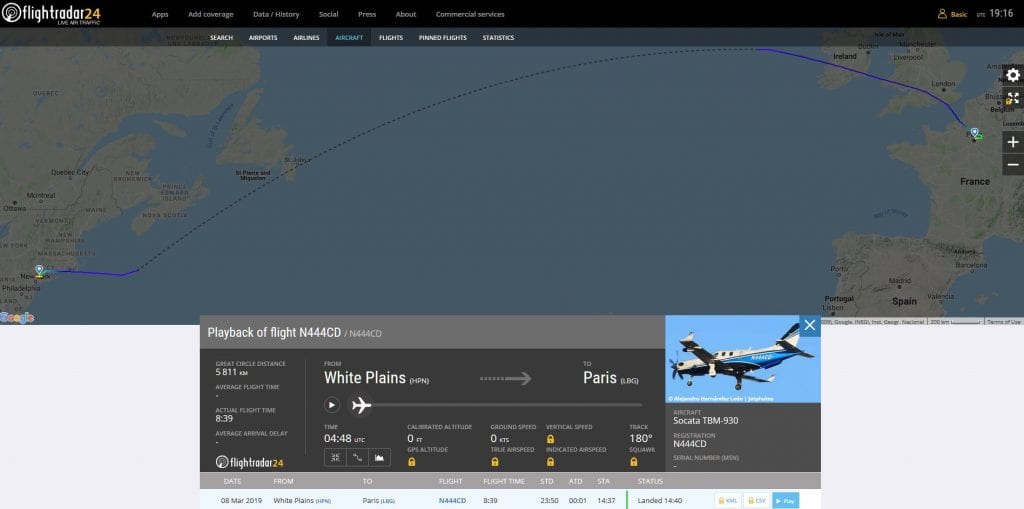Viewport: 1024px width, 509px height.
Task: Click the airplane playback position handle
Action: tap(360, 405)
